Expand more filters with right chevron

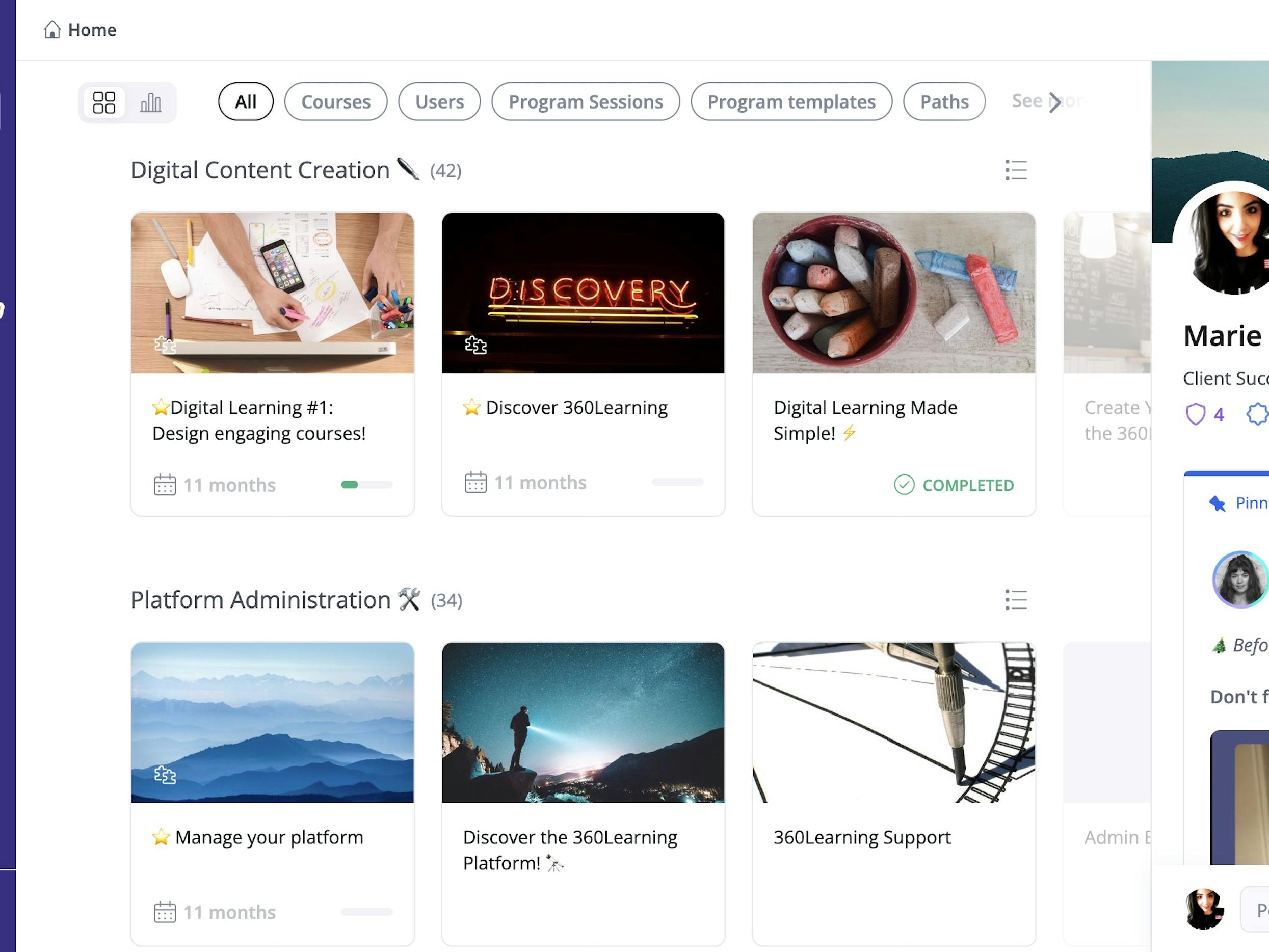coord(1054,102)
